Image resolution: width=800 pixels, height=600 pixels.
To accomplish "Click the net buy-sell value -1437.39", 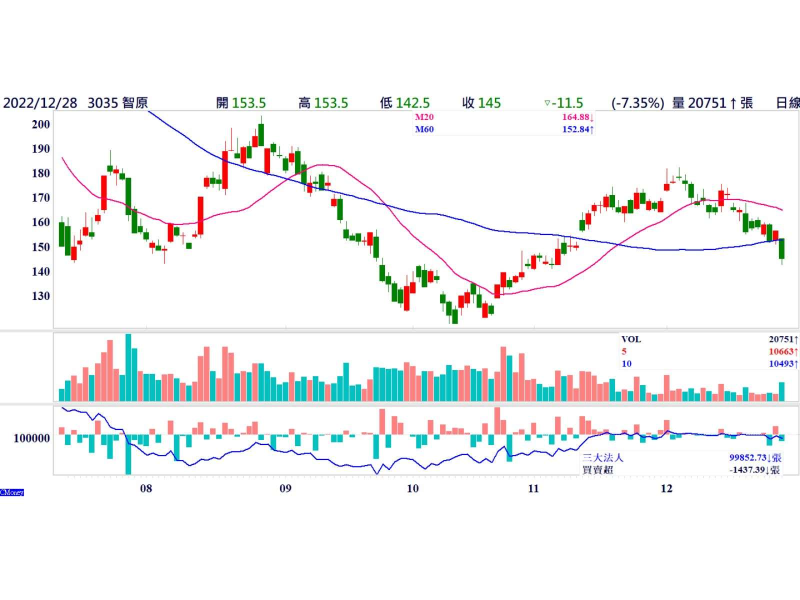I will (755, 470).
